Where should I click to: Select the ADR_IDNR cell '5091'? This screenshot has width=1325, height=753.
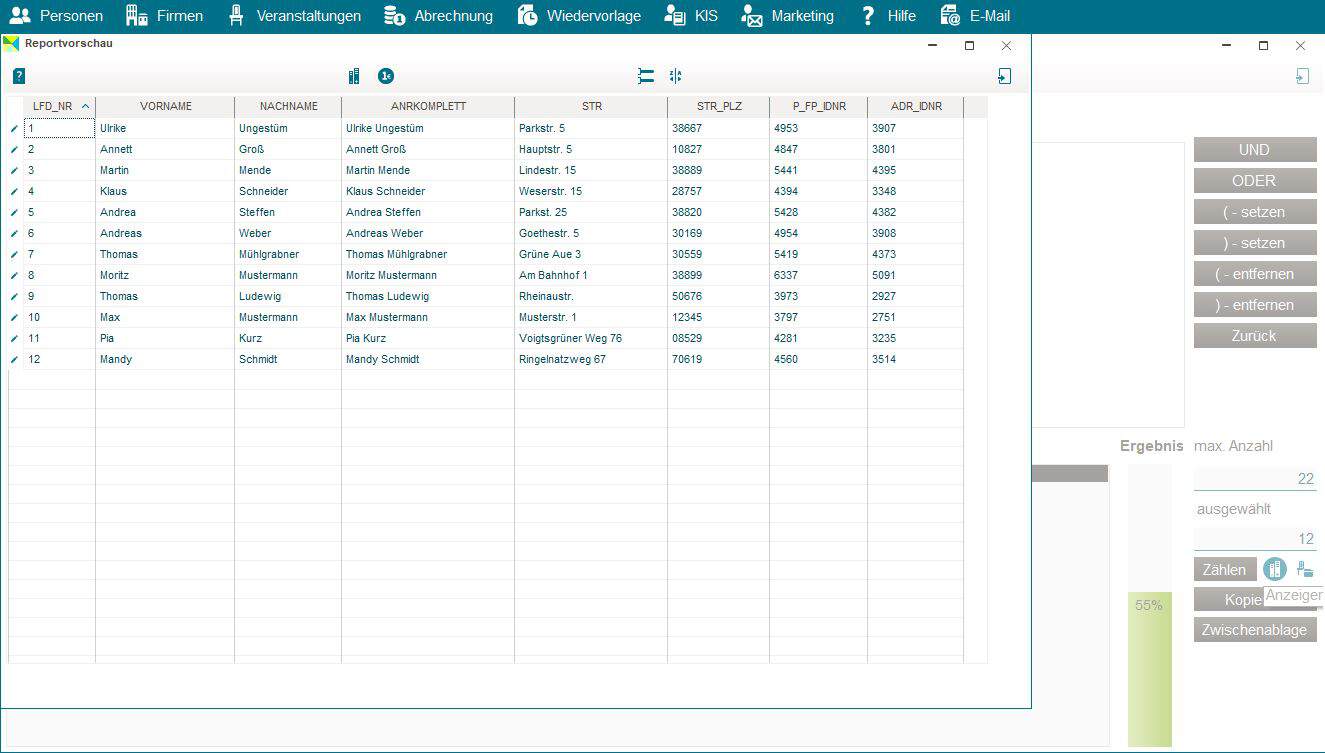click(x=915, y=276)
